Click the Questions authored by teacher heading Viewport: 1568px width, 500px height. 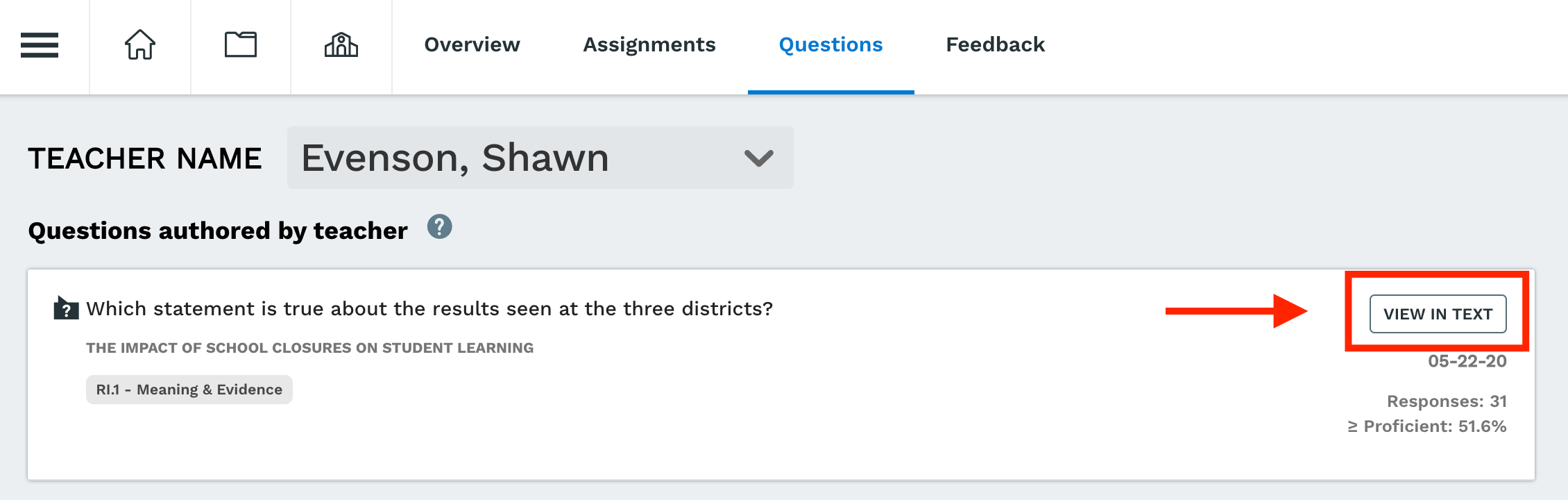(x=218, y=231)
